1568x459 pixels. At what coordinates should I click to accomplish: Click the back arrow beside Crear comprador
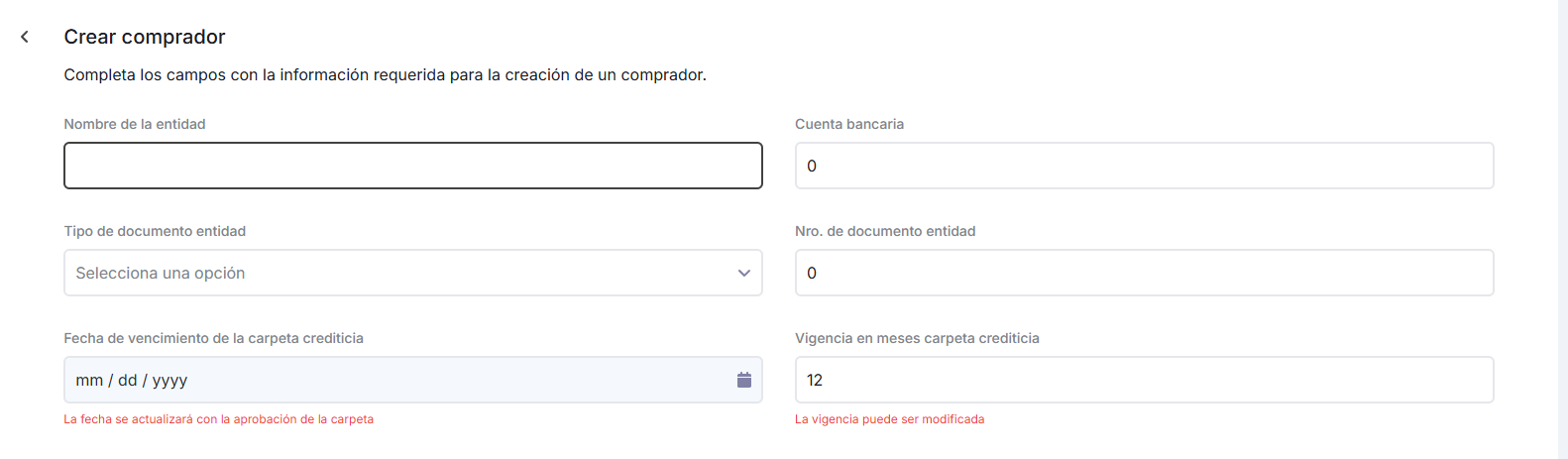coord(25,37)
